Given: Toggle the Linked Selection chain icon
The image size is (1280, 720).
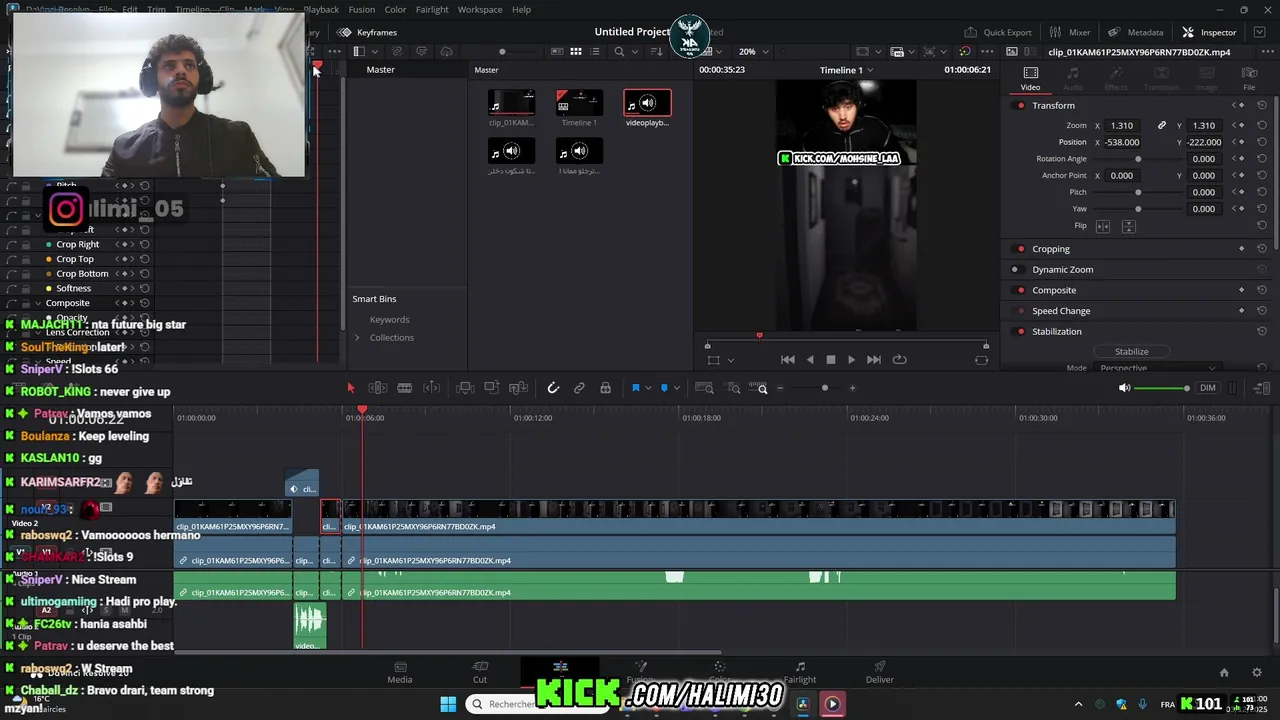Looking at the screenshot, I should tap(579, 388).
